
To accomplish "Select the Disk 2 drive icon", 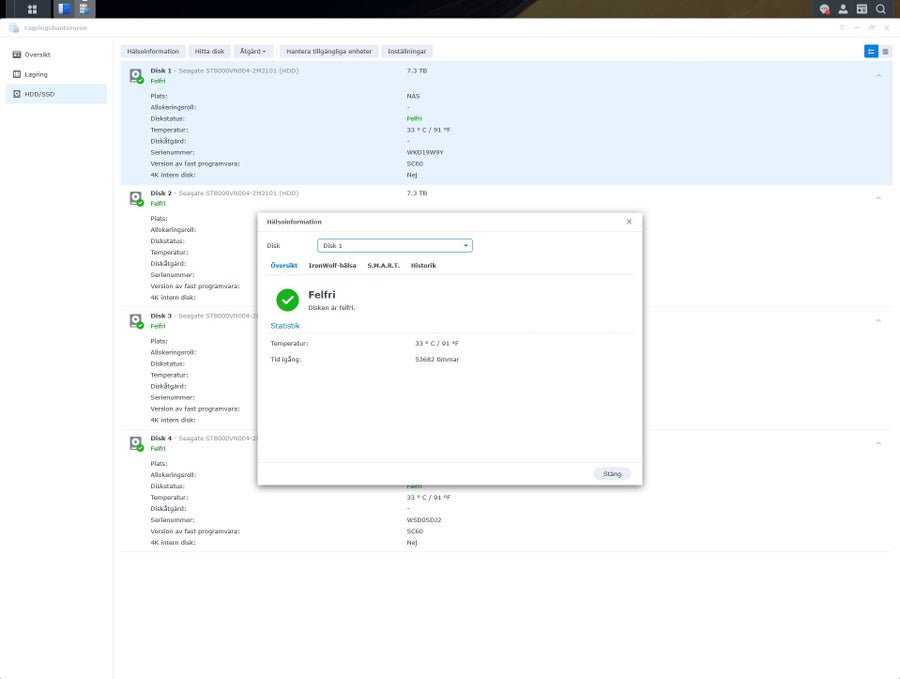I will pos(136,199).
